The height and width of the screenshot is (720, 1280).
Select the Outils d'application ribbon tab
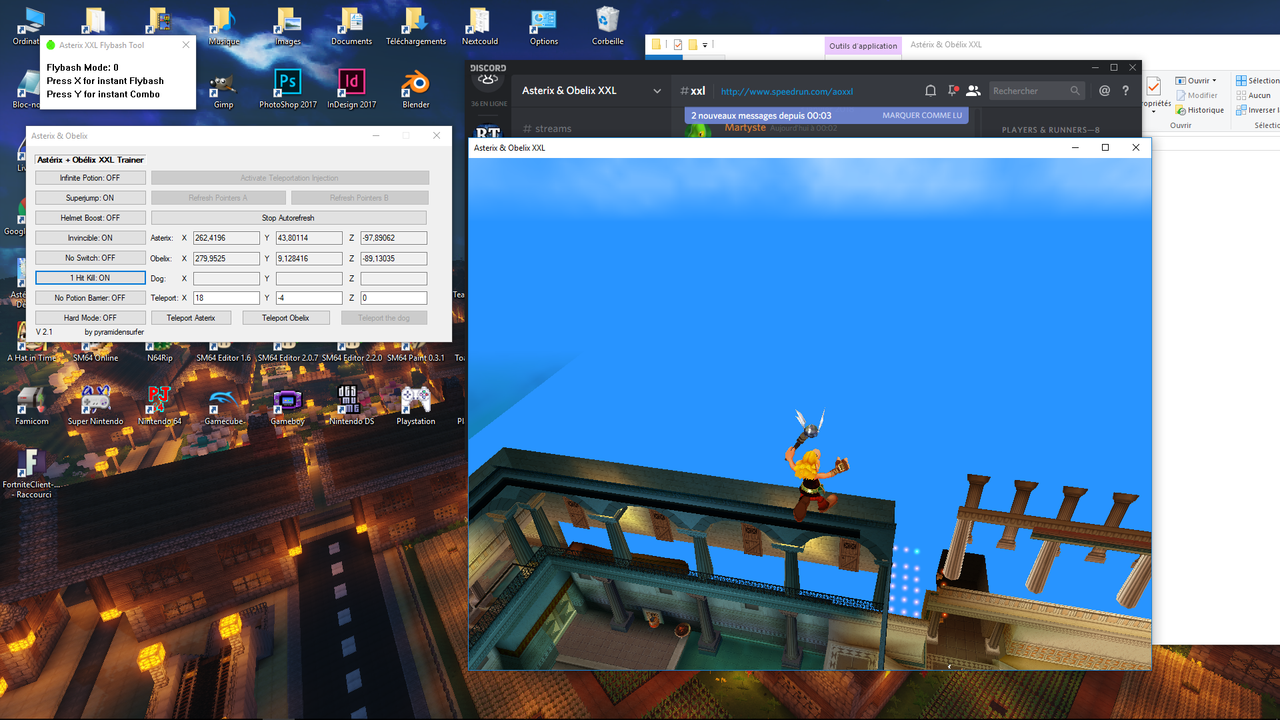click(x=863, y=46)
